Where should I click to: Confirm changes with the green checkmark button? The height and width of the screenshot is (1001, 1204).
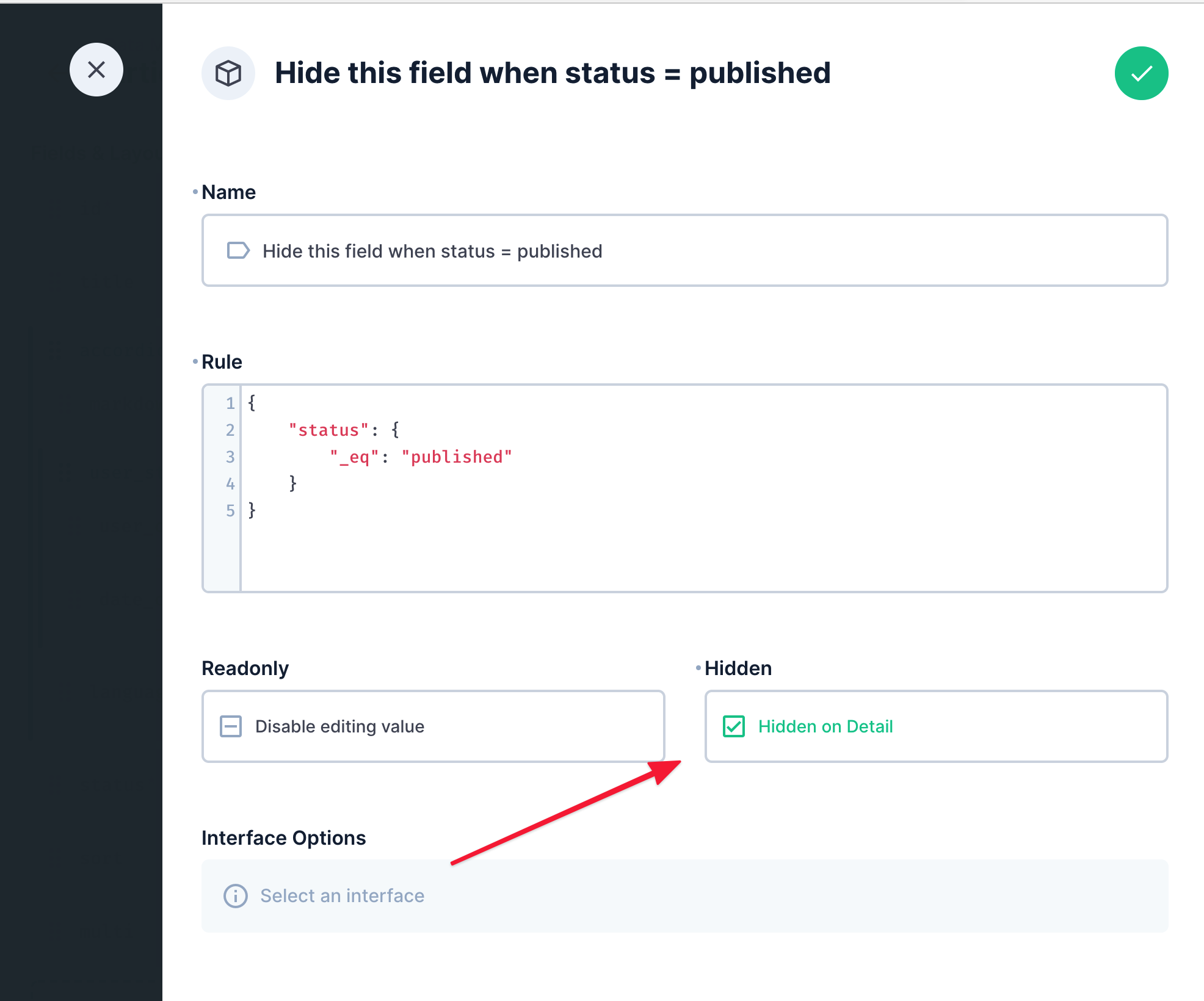tap(1141, 73)
